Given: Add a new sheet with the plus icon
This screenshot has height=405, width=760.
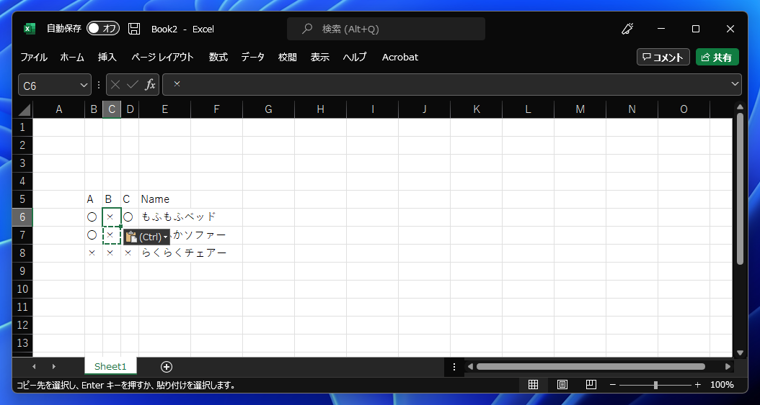Looking at the screenshot, I should [x=166, y=367].
